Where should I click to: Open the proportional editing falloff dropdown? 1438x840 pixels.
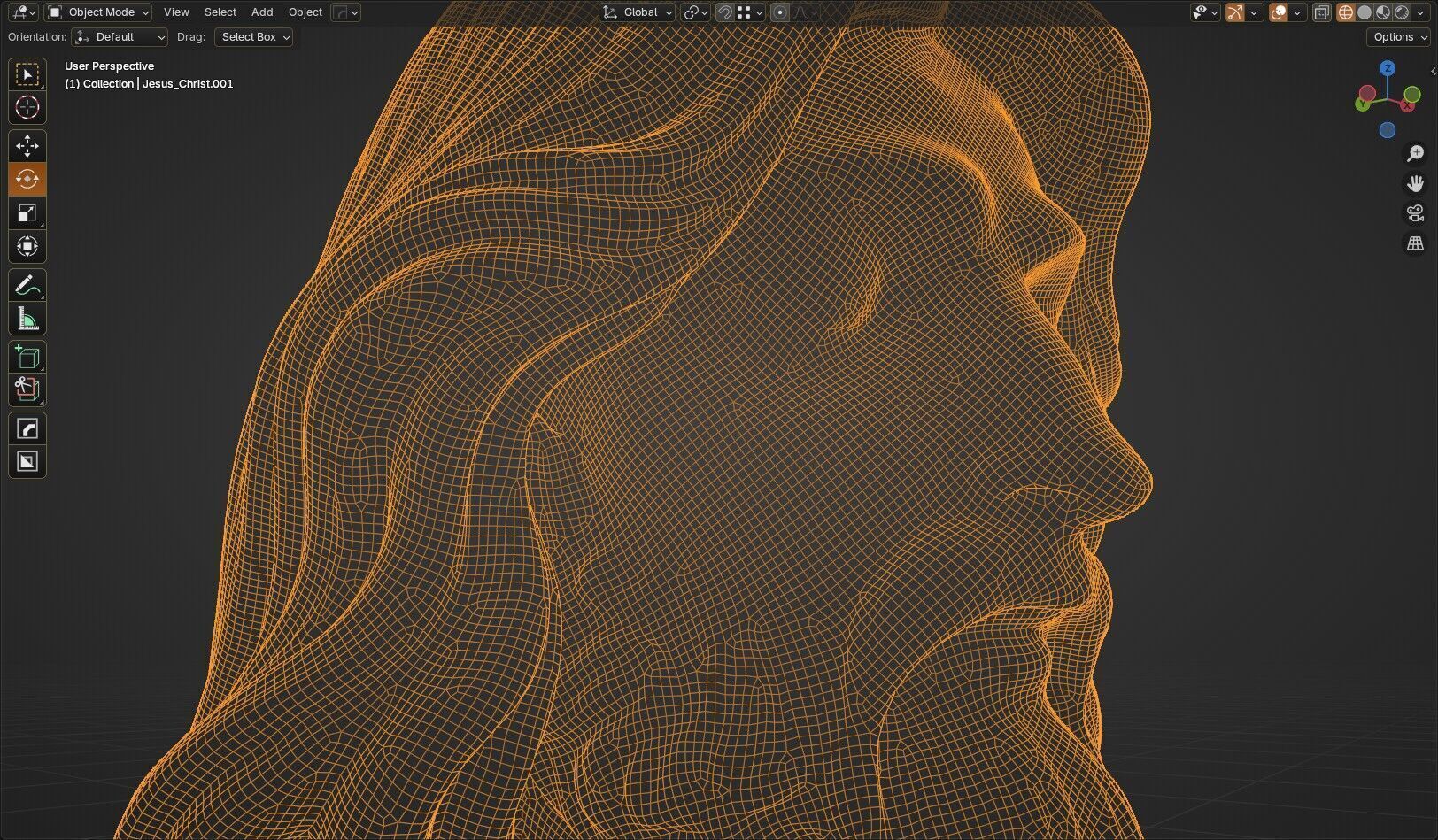pos(805,12)
